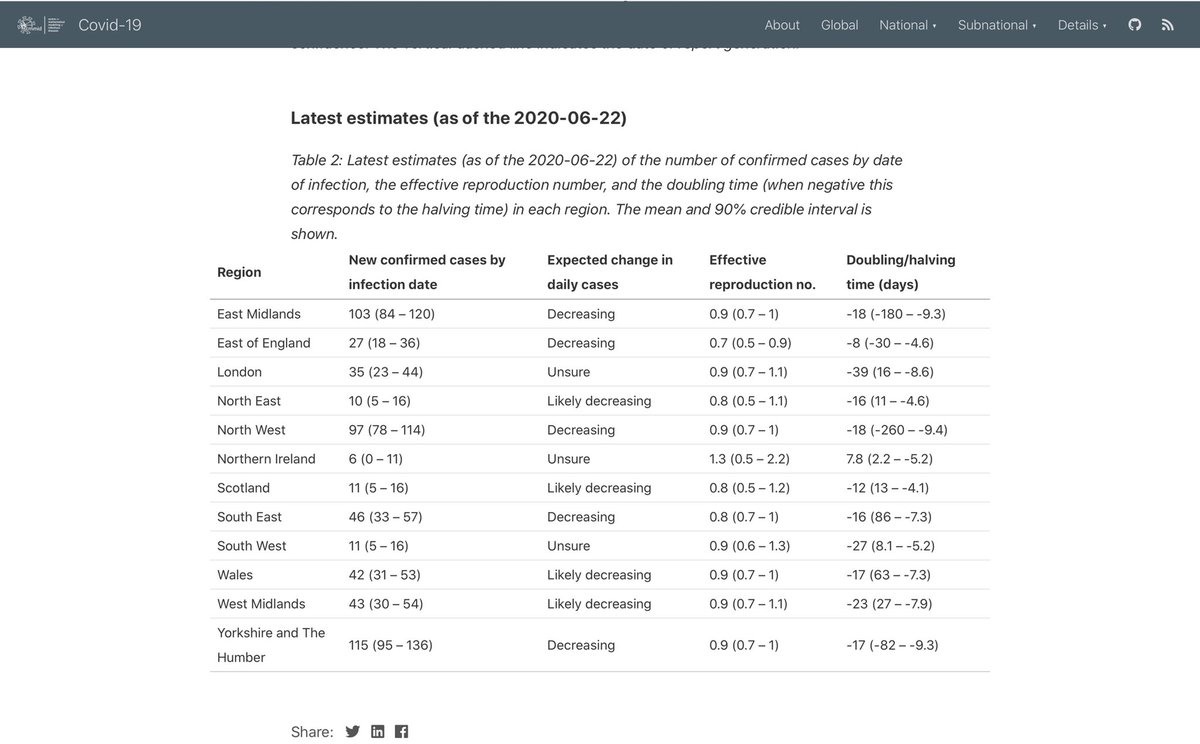Screen dimensions: 1200x744
Task: Click 'New confirmed cases by infection date' header
Action: [x=427, y=272]
